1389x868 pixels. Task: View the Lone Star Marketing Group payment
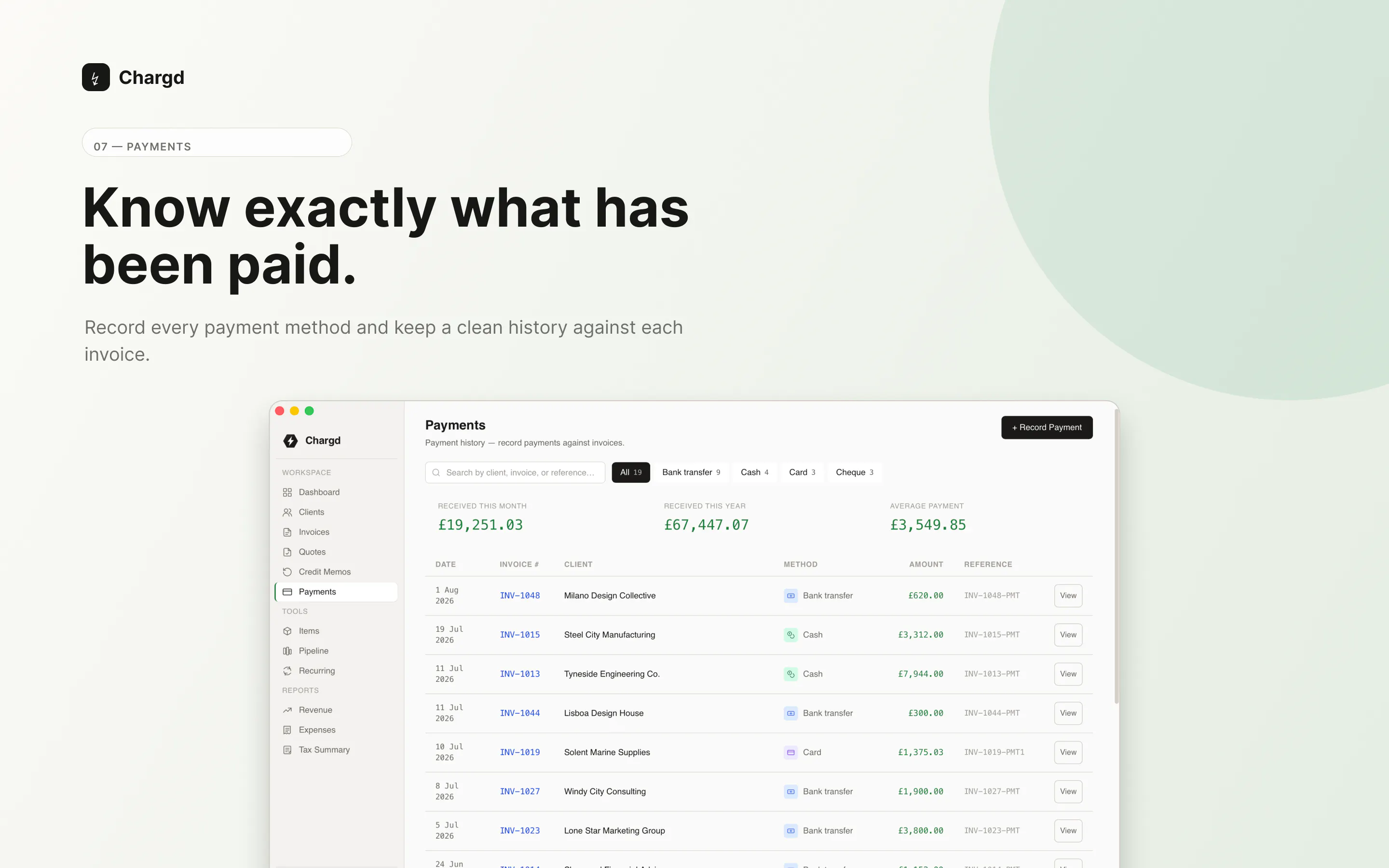point(1068,831)
